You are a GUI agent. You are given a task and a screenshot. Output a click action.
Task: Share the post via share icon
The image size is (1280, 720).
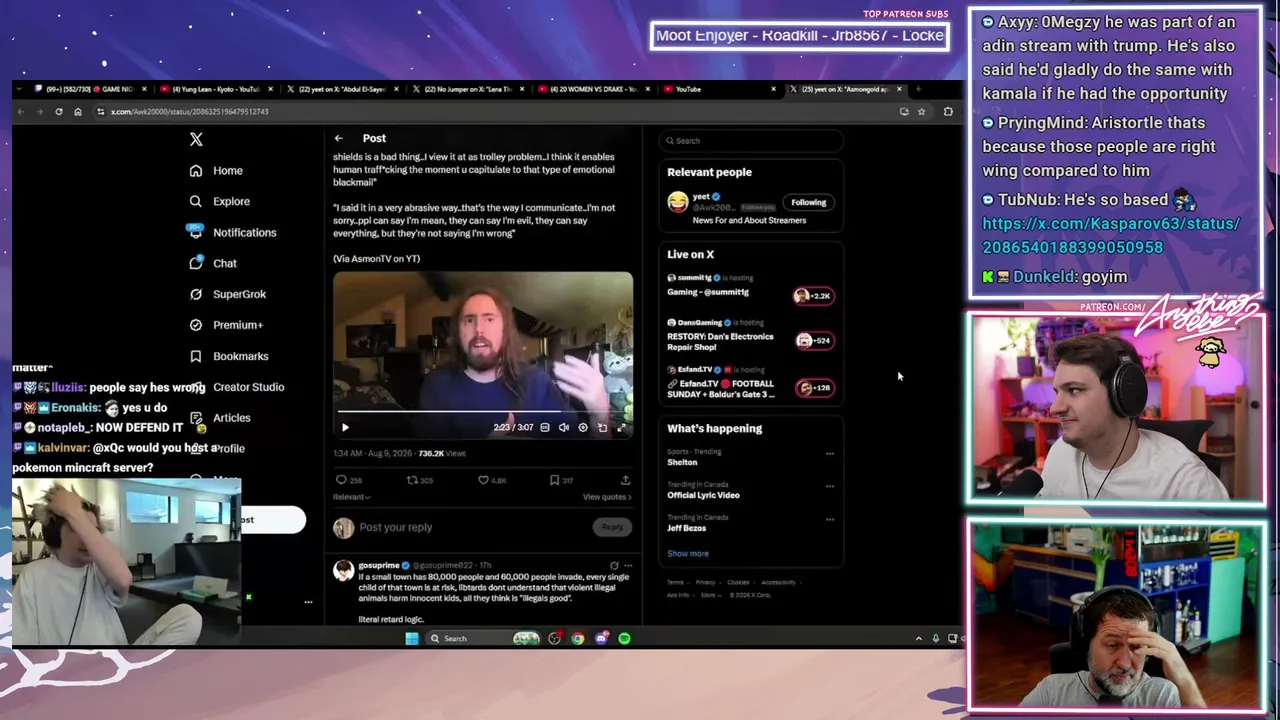[x=625, y=480]
